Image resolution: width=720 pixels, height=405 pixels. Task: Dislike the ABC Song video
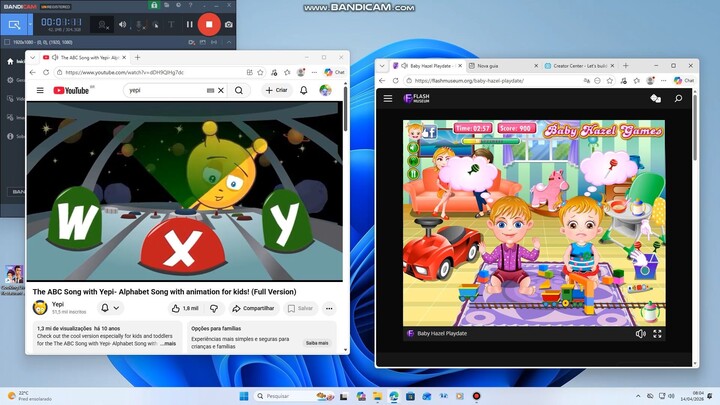click(x=214, y=309)
